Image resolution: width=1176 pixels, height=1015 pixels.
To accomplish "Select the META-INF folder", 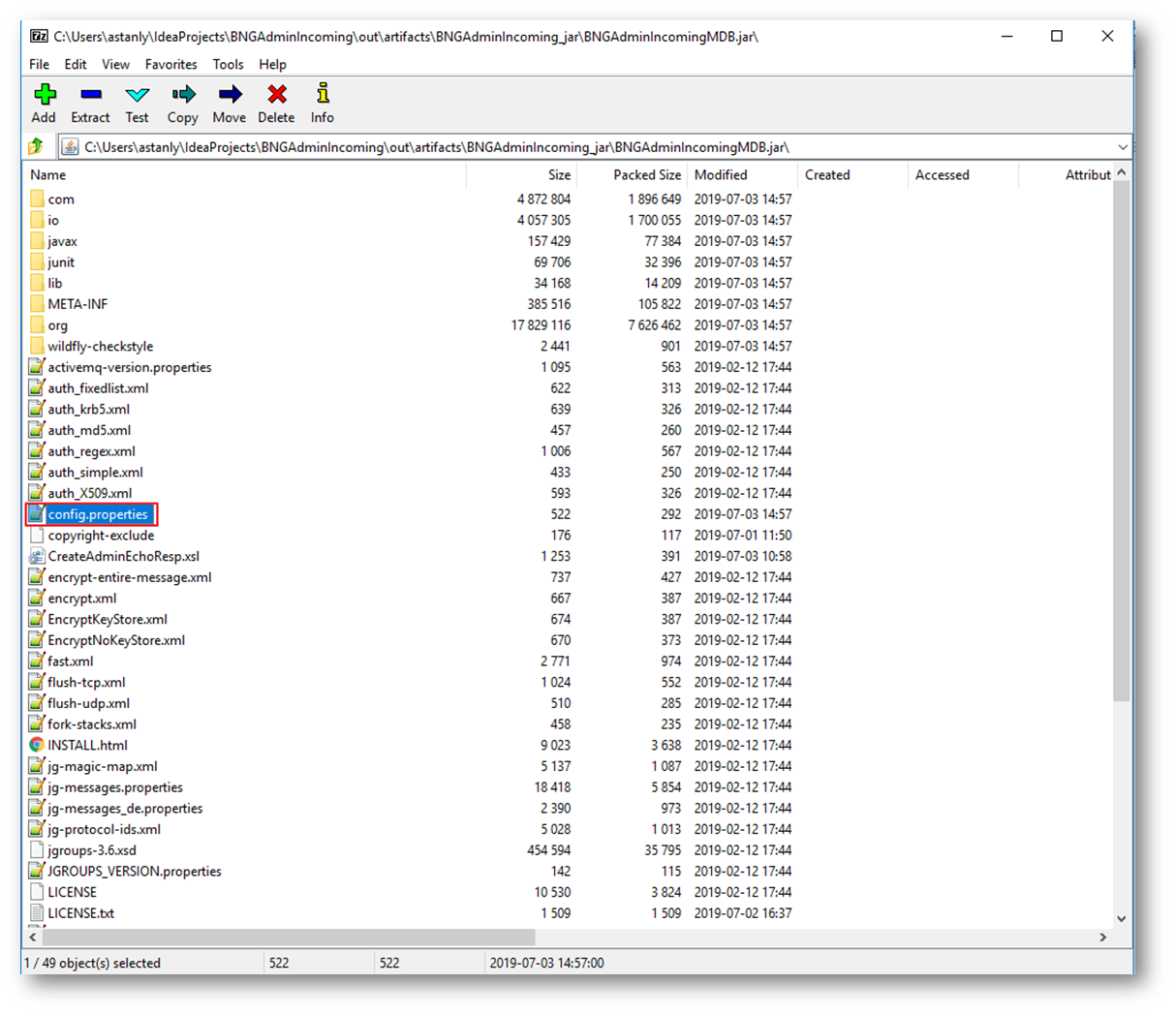I will (x=77, y=304).
